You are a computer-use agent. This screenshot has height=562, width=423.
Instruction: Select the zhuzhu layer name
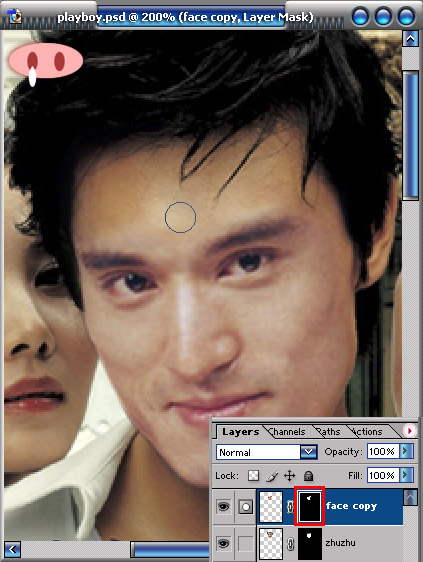[341, 543]
